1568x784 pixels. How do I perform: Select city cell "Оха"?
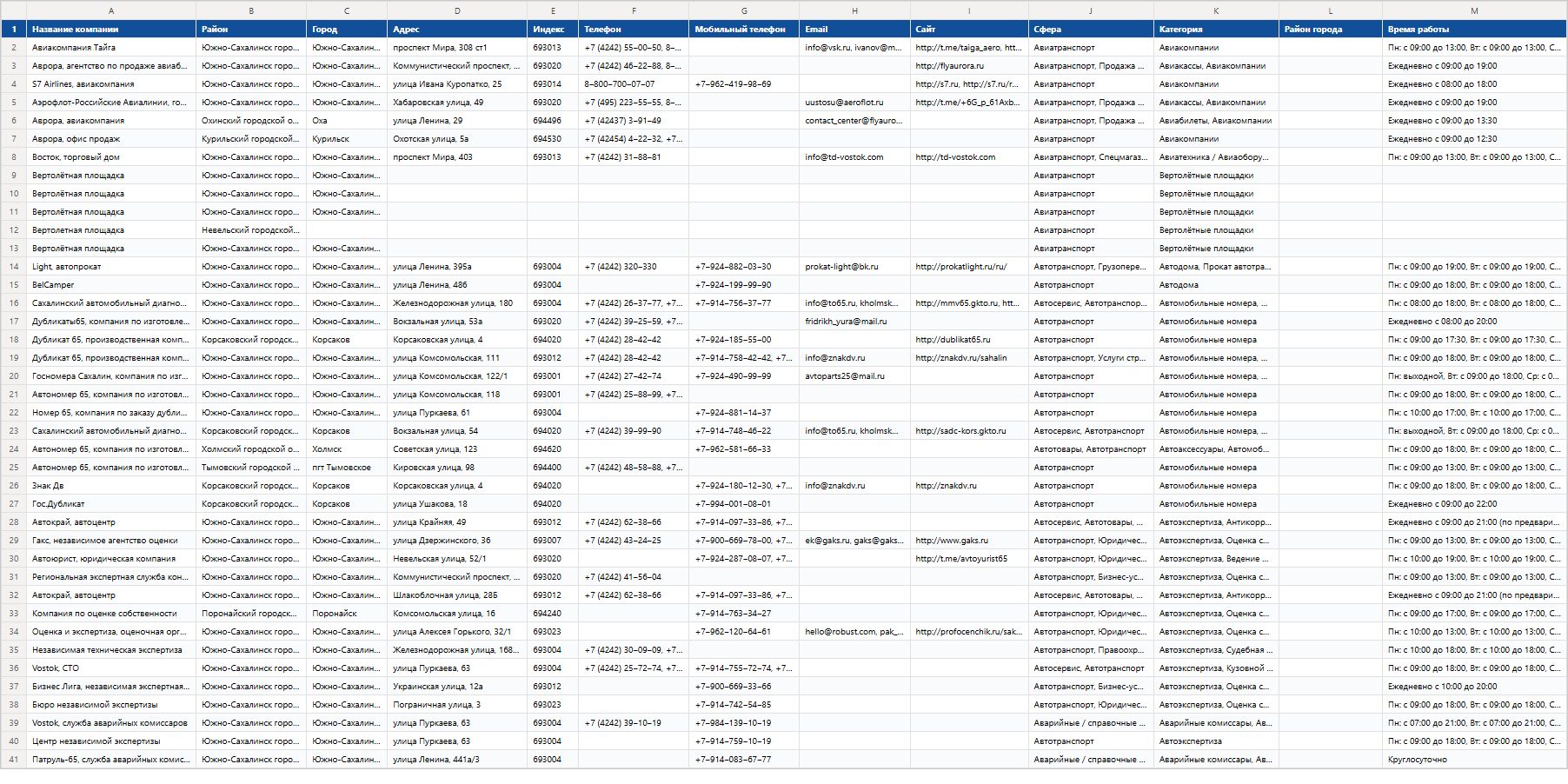[x=347, y=121]
